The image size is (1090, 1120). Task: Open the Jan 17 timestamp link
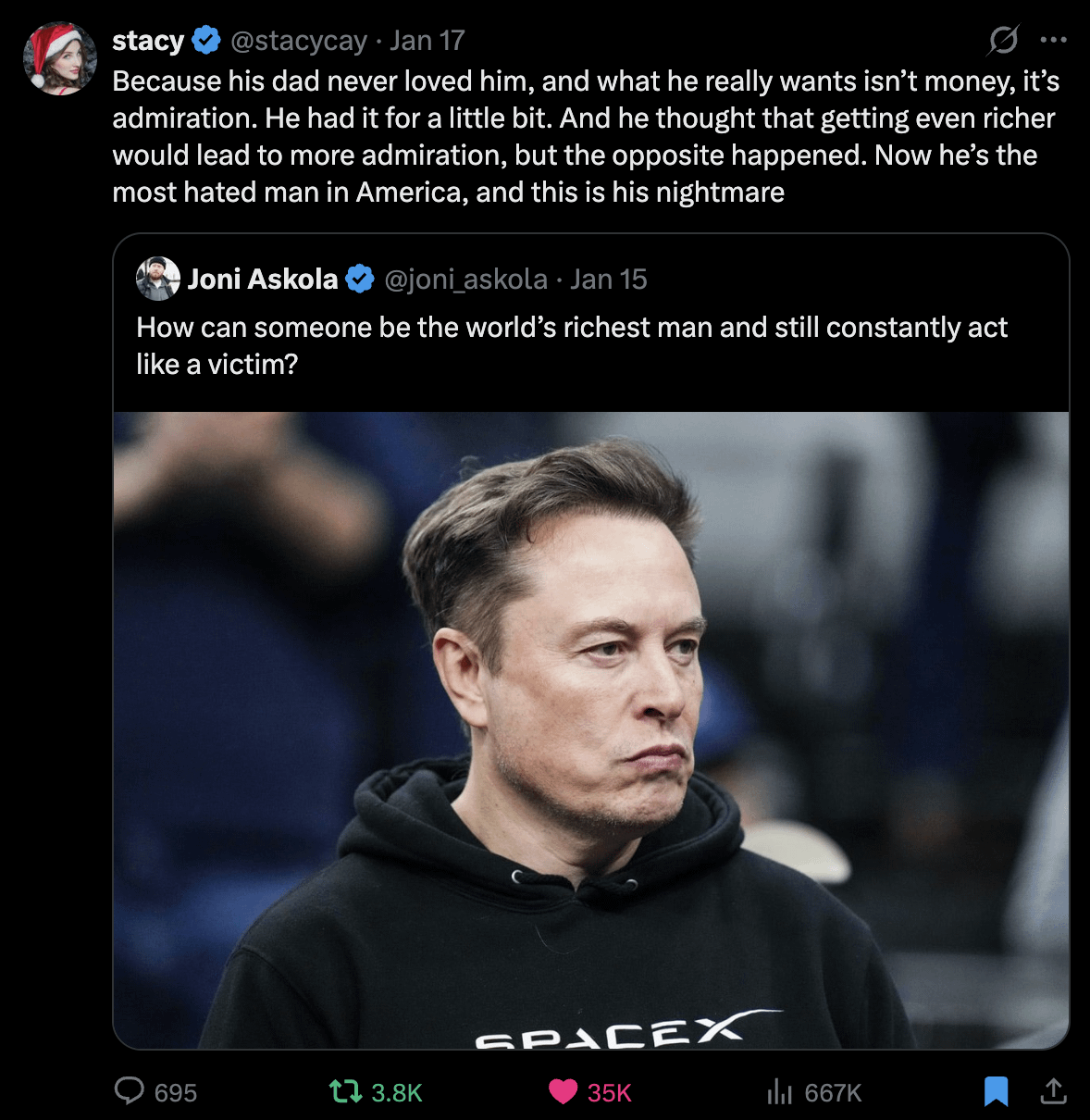pyautogui.click(x=427, y=41)
